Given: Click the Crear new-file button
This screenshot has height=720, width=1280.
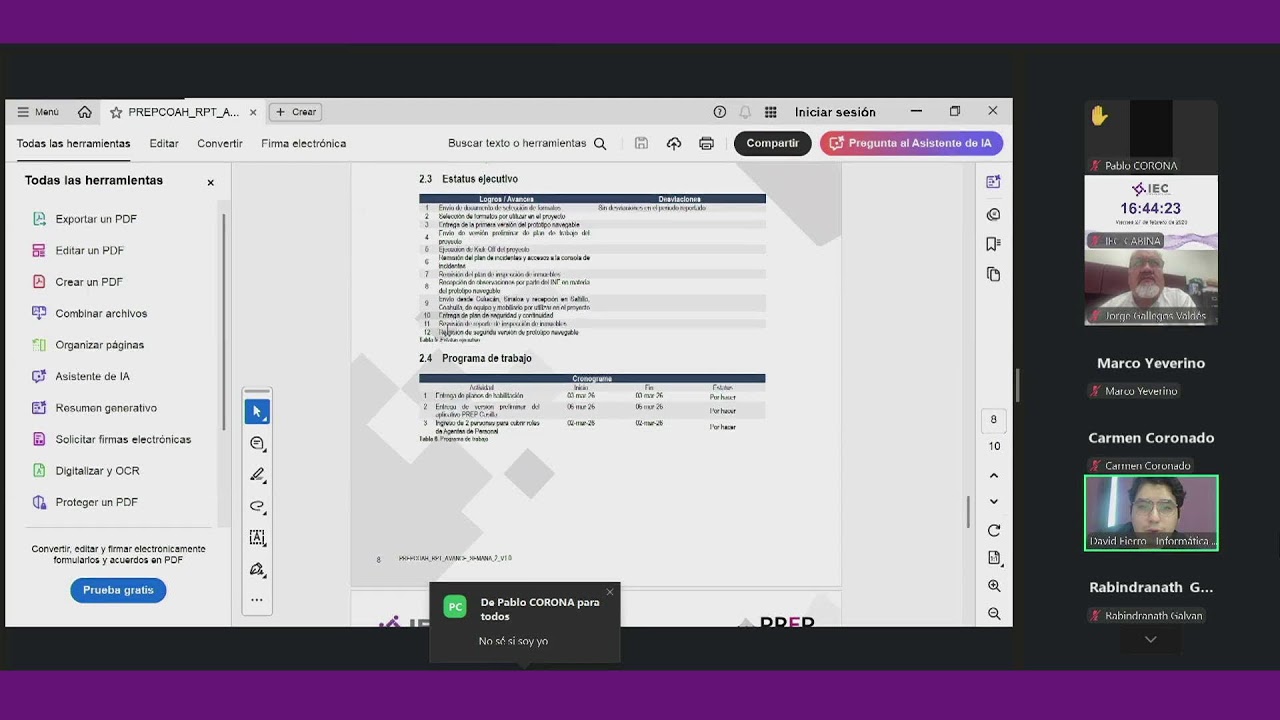Looking at the screenshot, I should pos(296,112).
